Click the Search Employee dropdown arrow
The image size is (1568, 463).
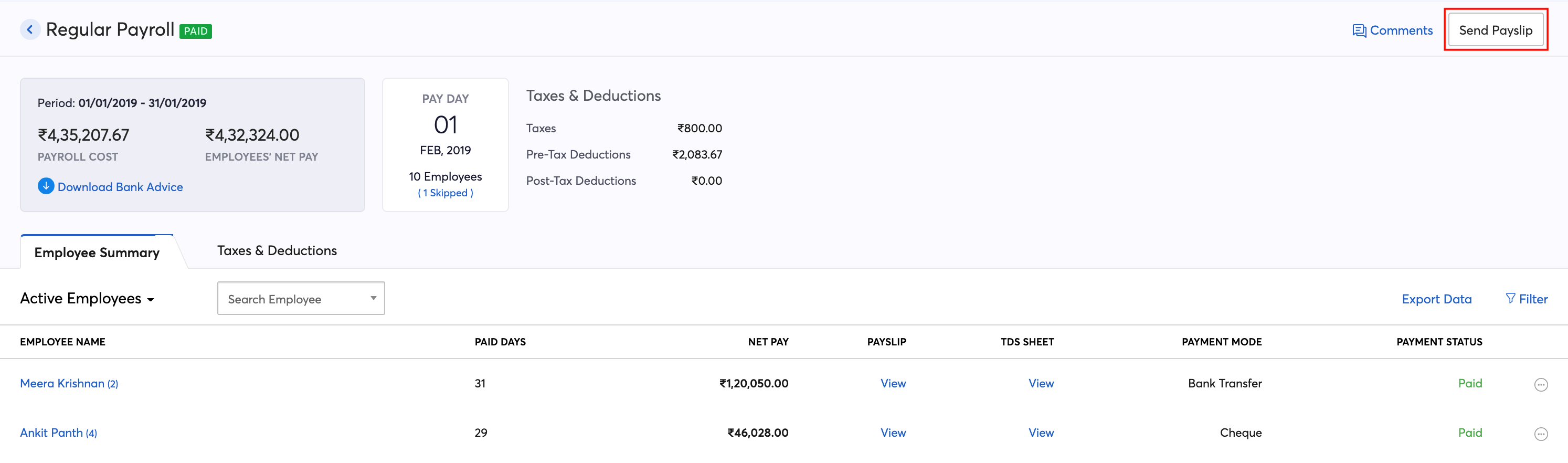[373, 298]
